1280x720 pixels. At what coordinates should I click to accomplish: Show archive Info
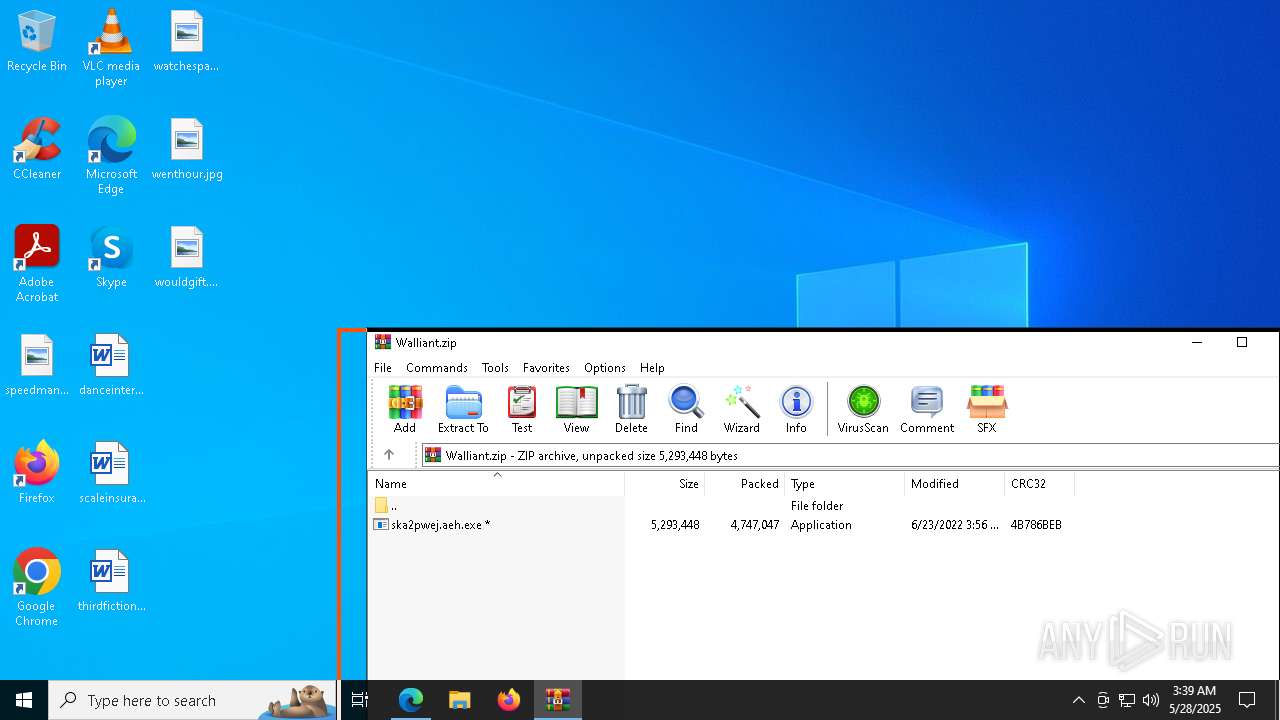point(796,409)
